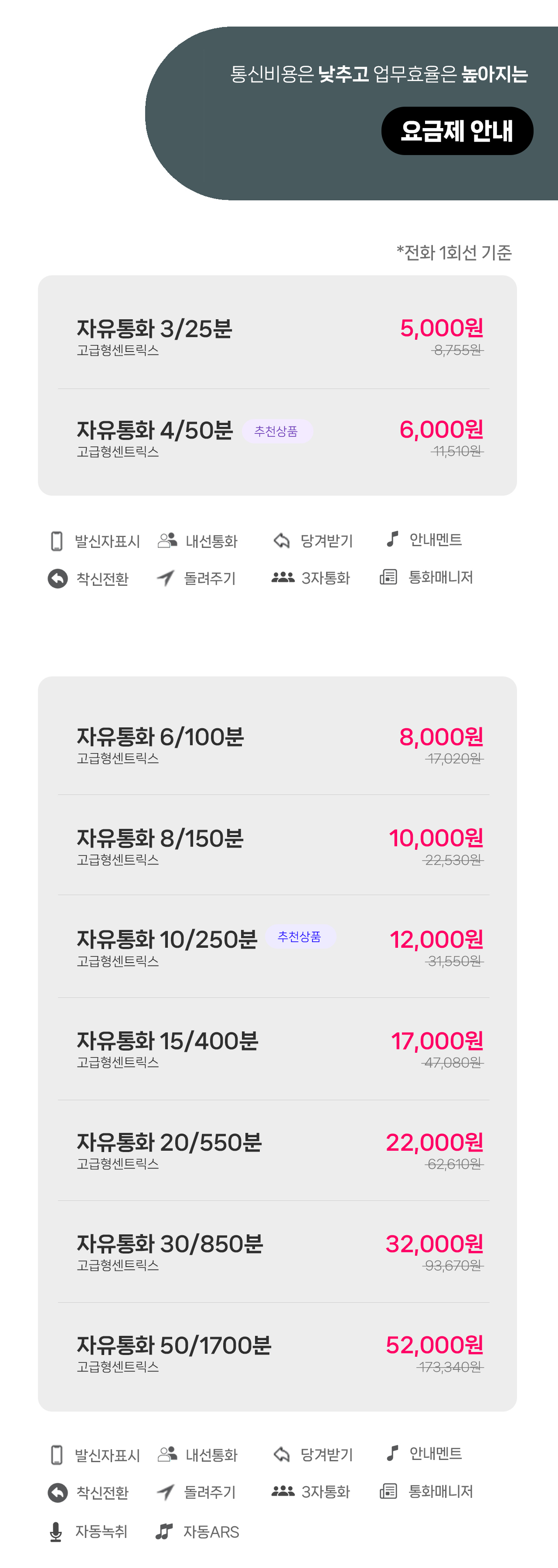This screenshot has height=1568, width=558.
Task: Click the 돌려주기 paper-plane icon in the first feature list
Action: [166, 578]
